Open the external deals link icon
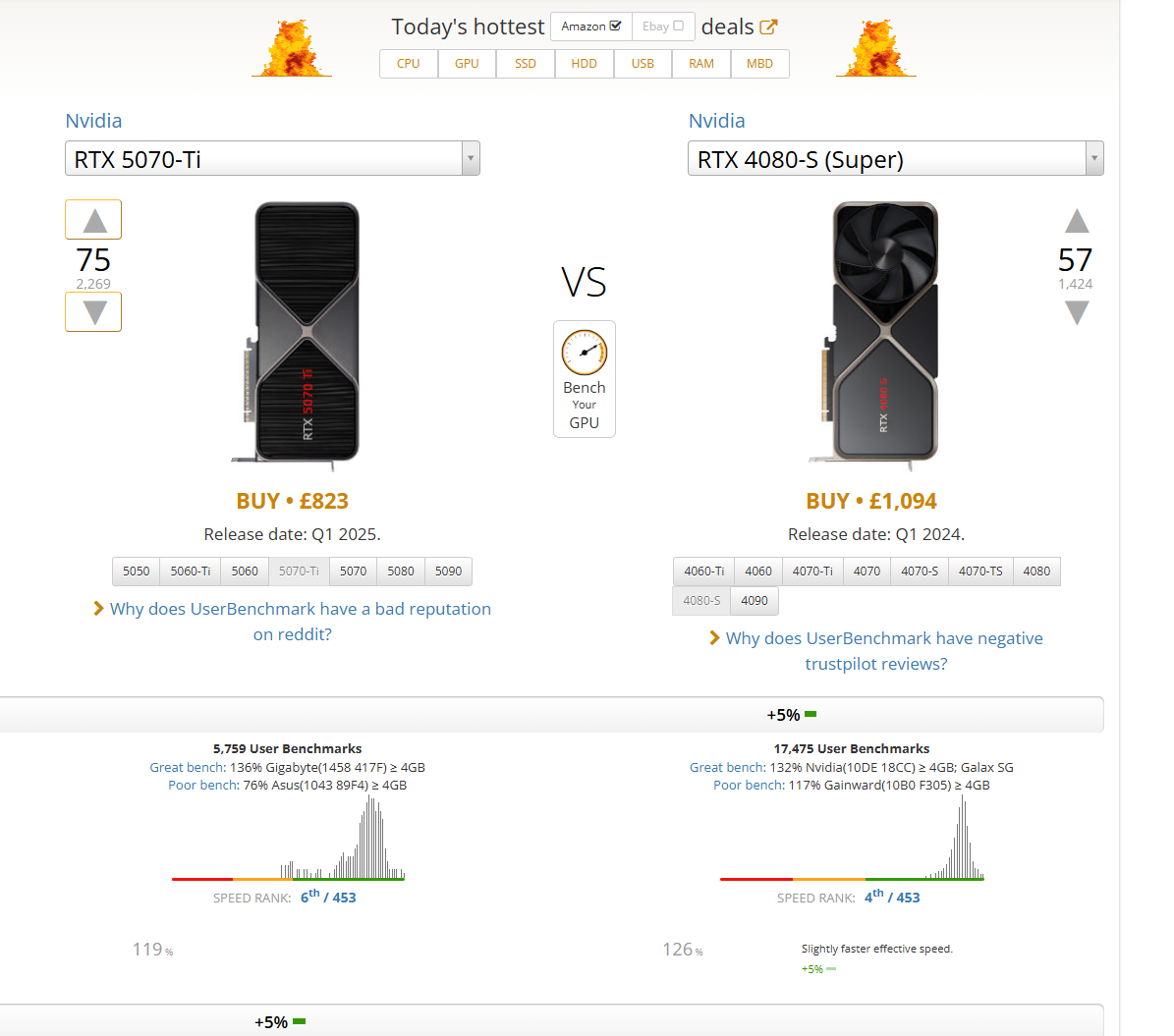 pyautogui.click(x=768, y=27)
